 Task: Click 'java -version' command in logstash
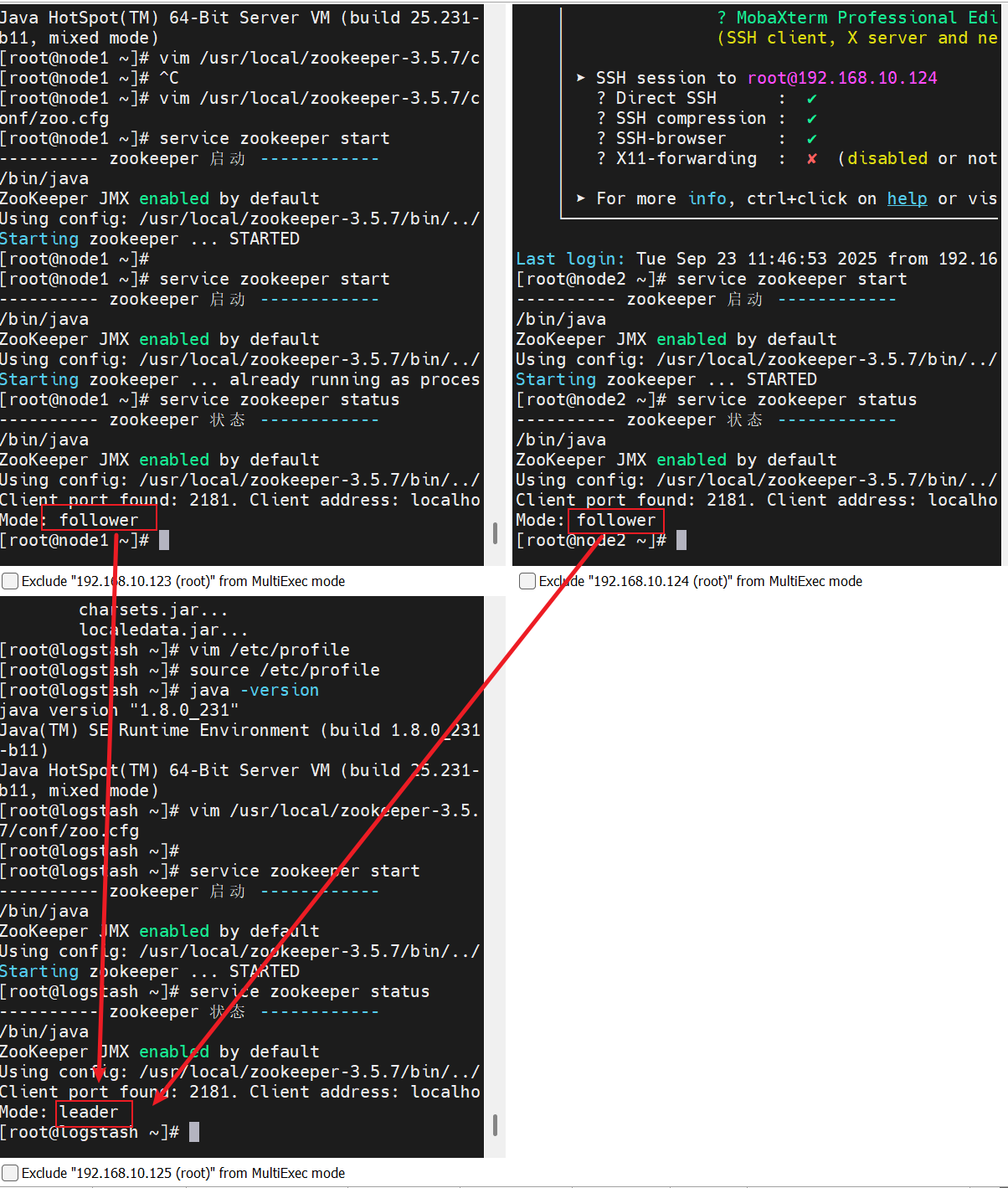255,690
